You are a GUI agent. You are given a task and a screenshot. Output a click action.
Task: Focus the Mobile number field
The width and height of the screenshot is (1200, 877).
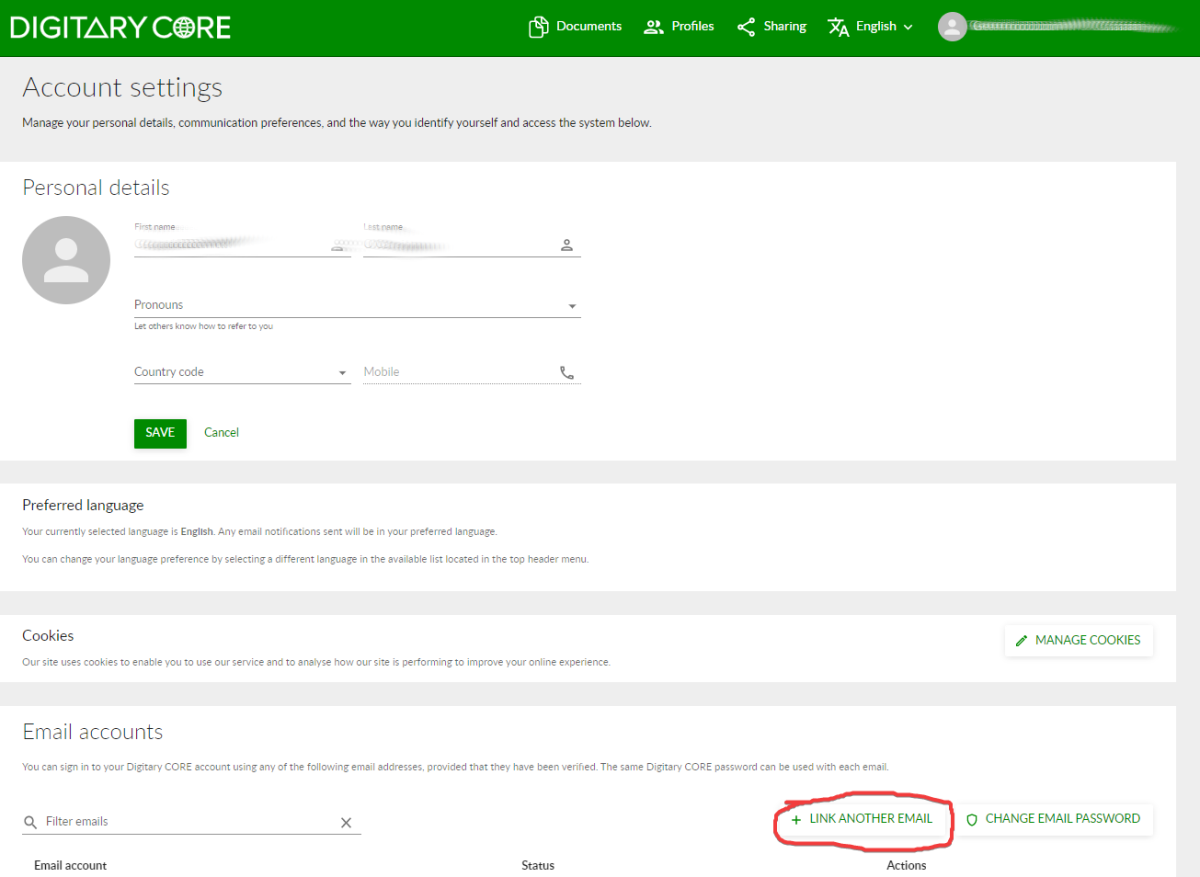471,372
